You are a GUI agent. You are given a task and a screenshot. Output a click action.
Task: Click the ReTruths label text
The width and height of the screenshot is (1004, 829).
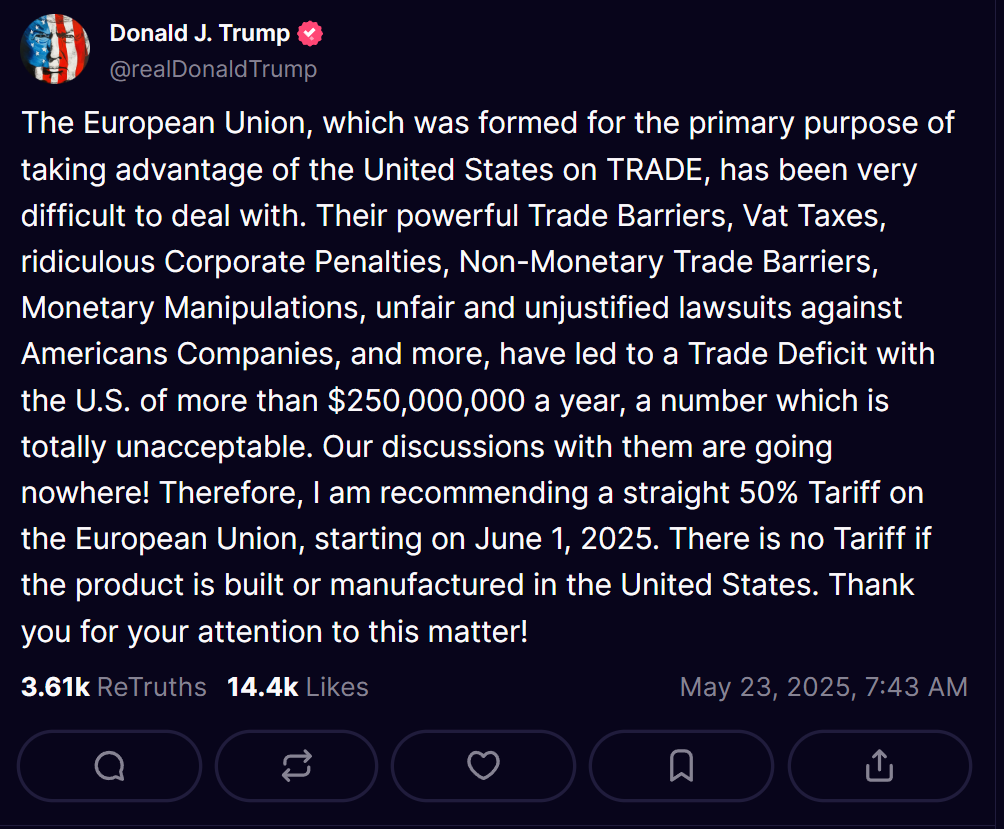[152, 687]
